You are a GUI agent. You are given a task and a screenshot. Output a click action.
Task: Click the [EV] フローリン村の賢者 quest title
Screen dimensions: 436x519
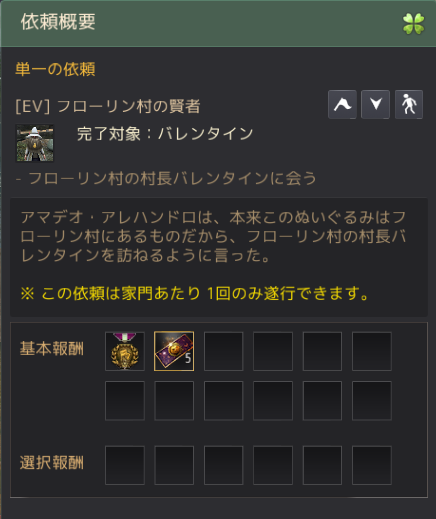pos(108,106)
